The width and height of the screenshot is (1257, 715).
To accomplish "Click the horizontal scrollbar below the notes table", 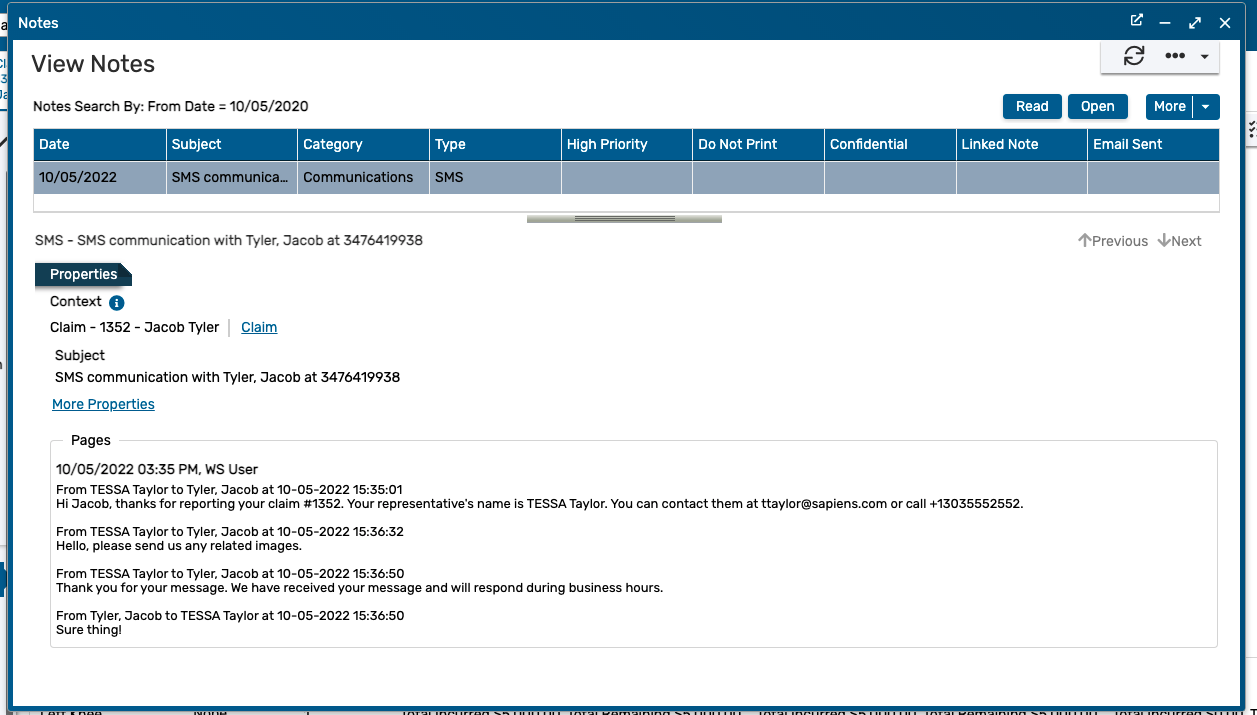I will [x=623, y=218].
